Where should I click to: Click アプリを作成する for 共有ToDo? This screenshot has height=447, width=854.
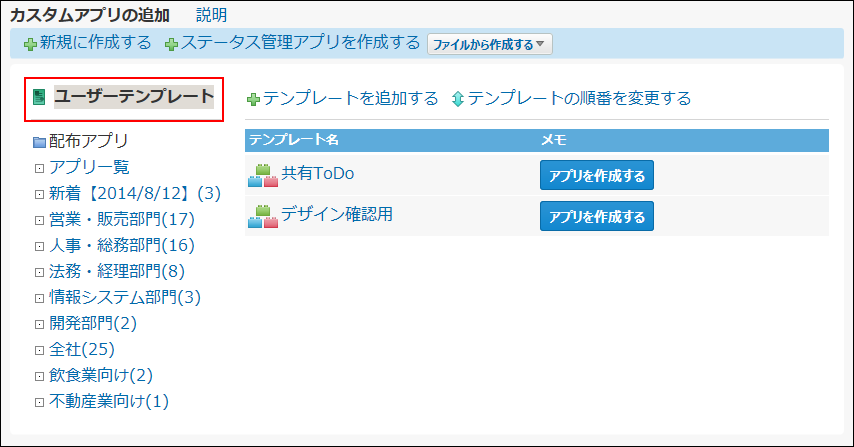click(597, 175)
